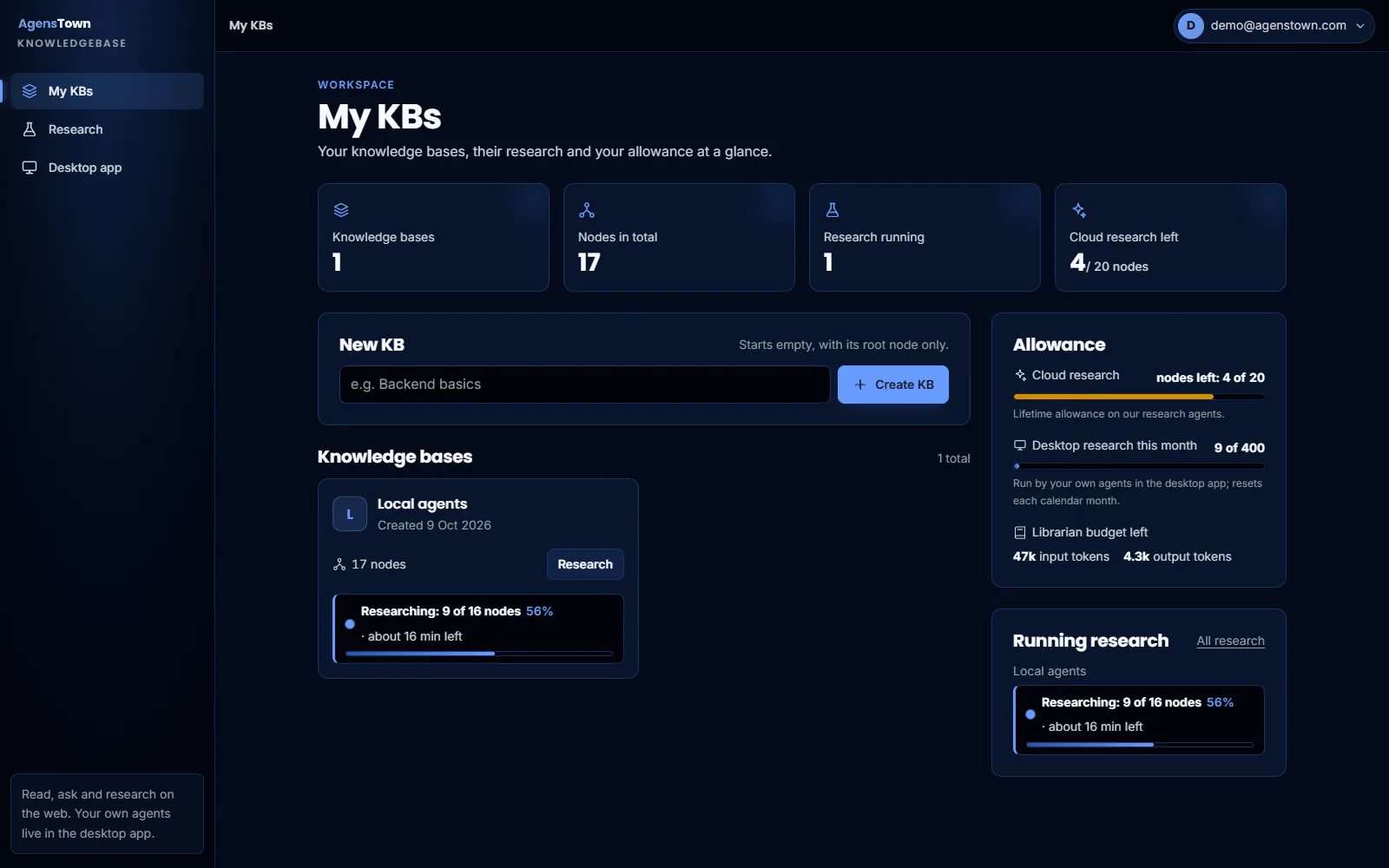Open the Desktop app sidebar item
Screen dimensions: 1389x868
108,168
